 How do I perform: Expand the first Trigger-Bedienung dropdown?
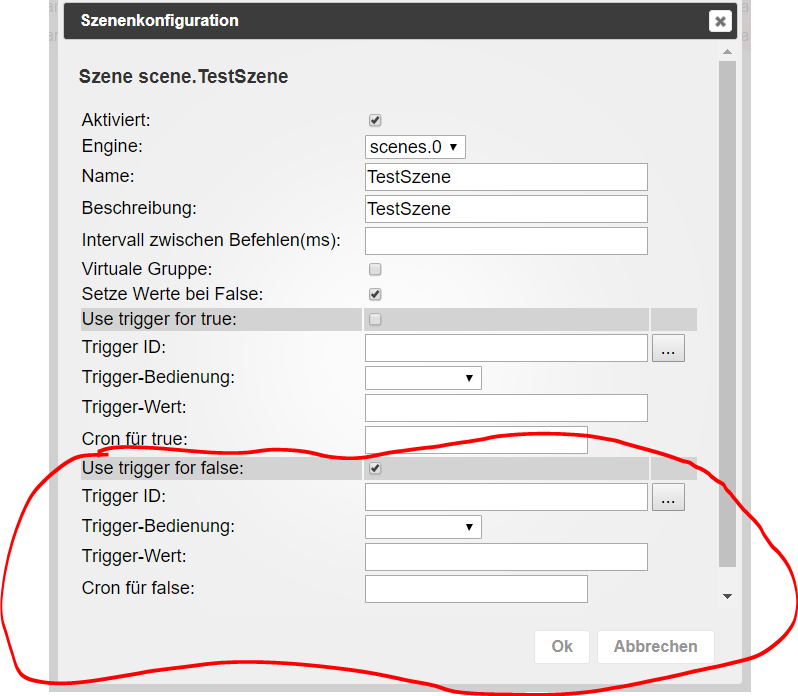tap(423, 378)
